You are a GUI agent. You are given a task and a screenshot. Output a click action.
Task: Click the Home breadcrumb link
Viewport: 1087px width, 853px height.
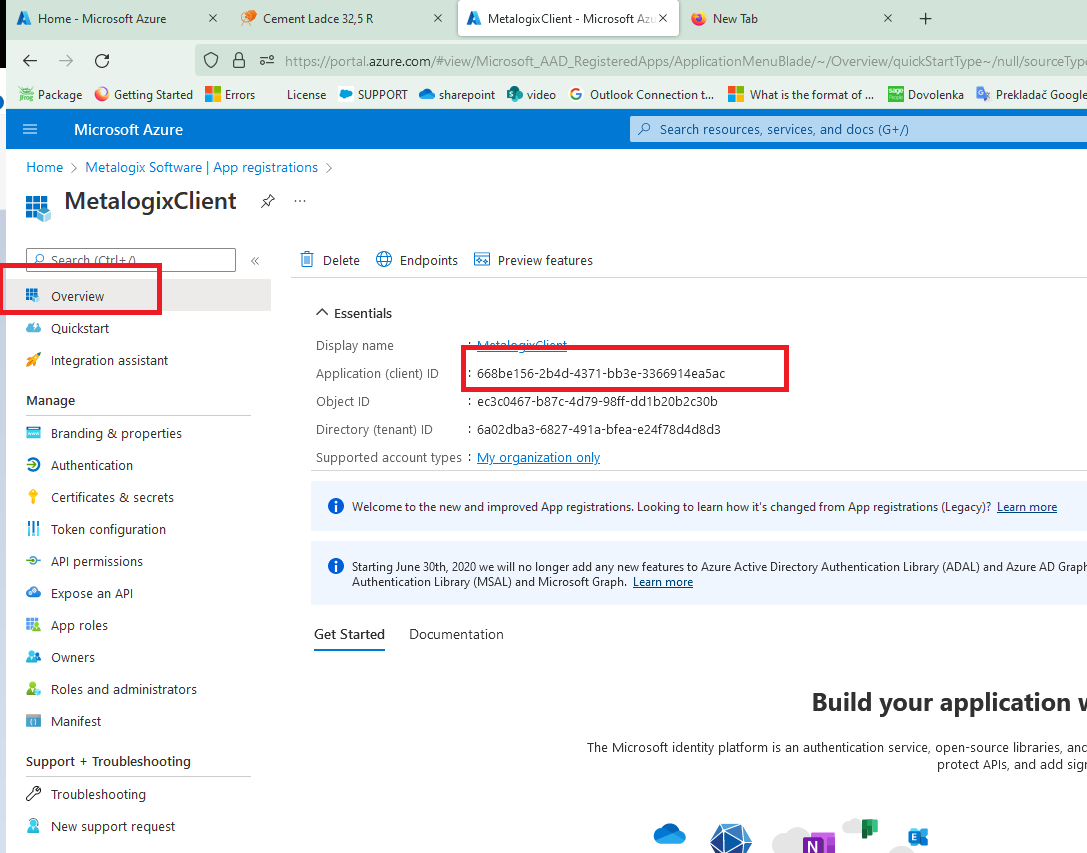point(44,167)
